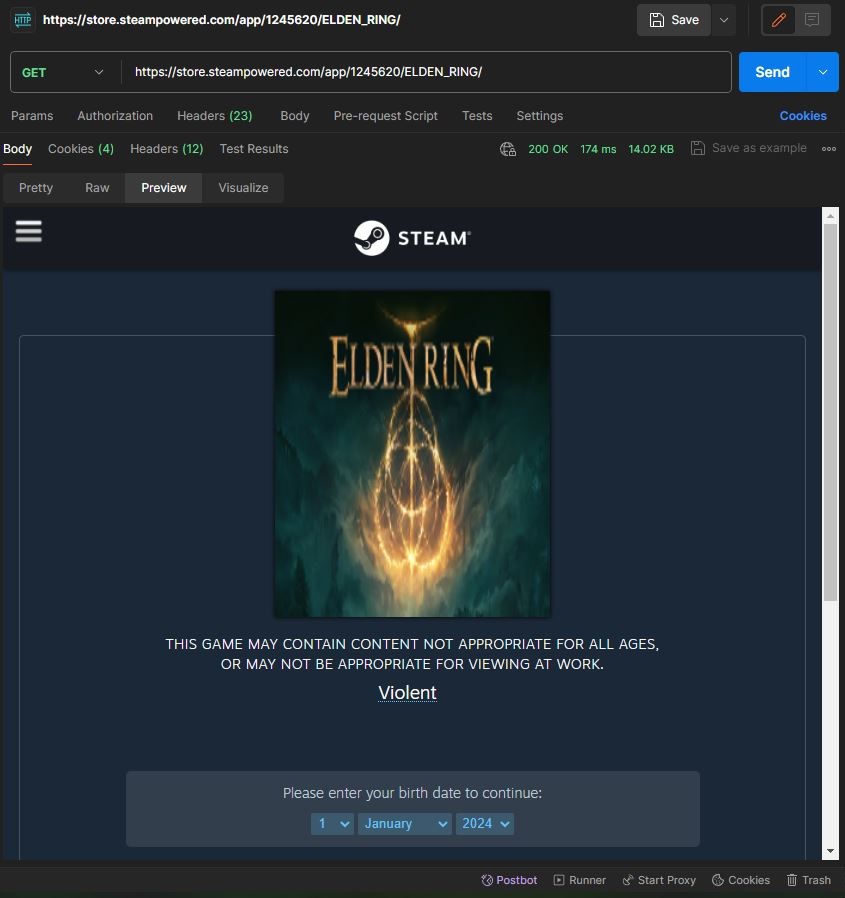Switch to Raw view
Image resolution: width=845 pixels, height=898 pixels.
(97, 188)
